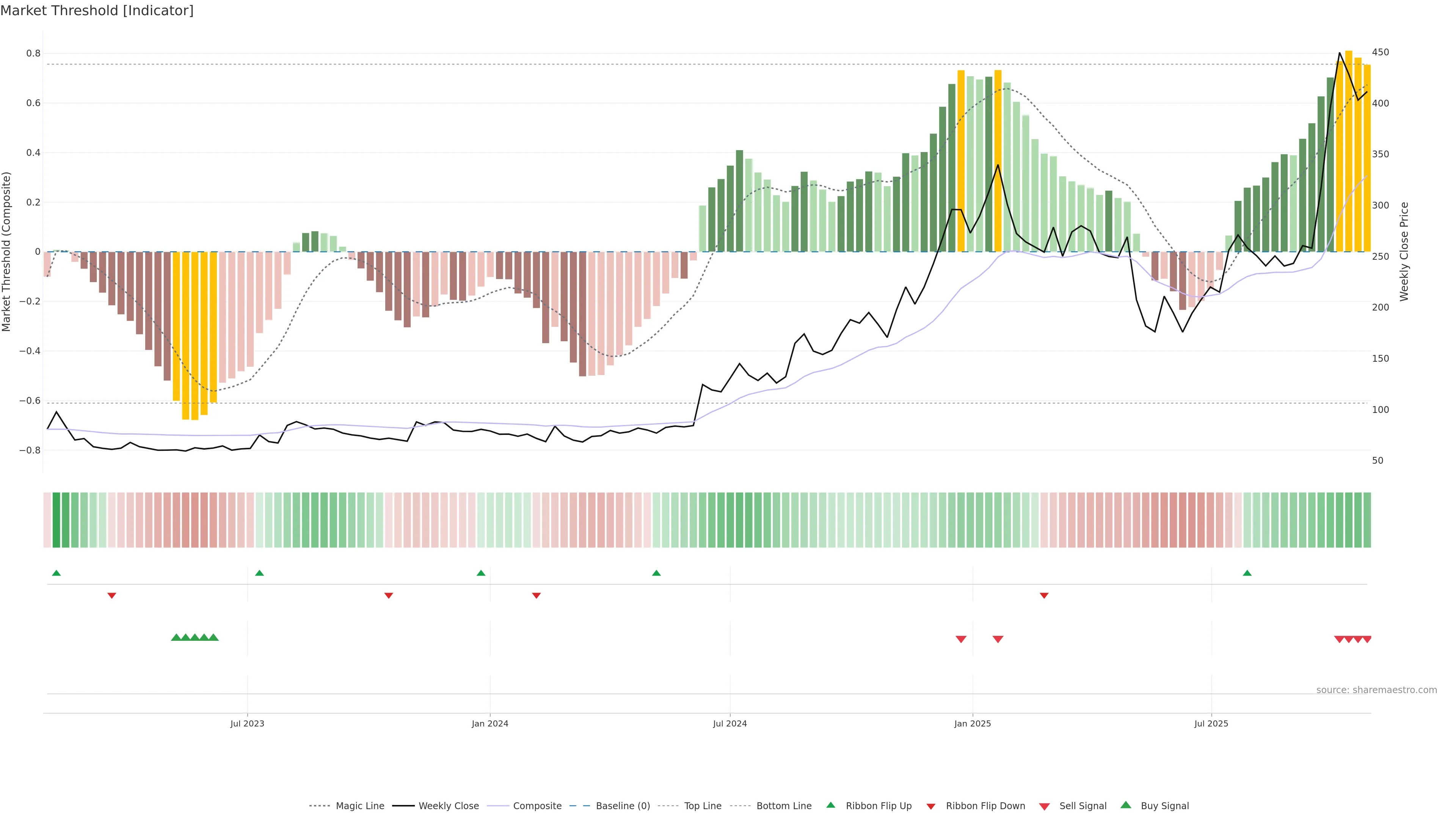Click the source: sharemaestro.com text
The image size is (1456, 819).
(1376, 690)
